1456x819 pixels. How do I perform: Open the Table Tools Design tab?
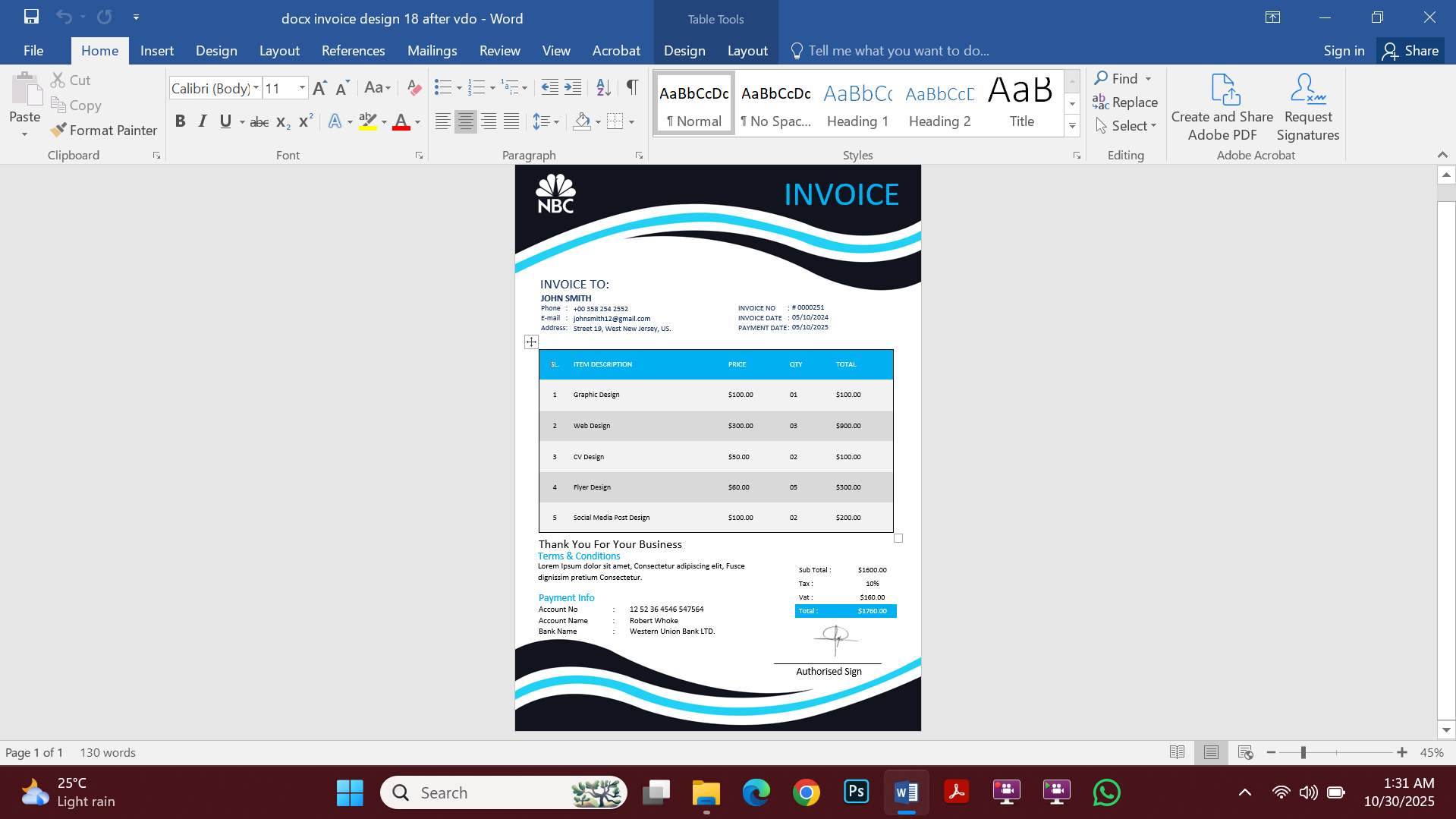[684, 50]
